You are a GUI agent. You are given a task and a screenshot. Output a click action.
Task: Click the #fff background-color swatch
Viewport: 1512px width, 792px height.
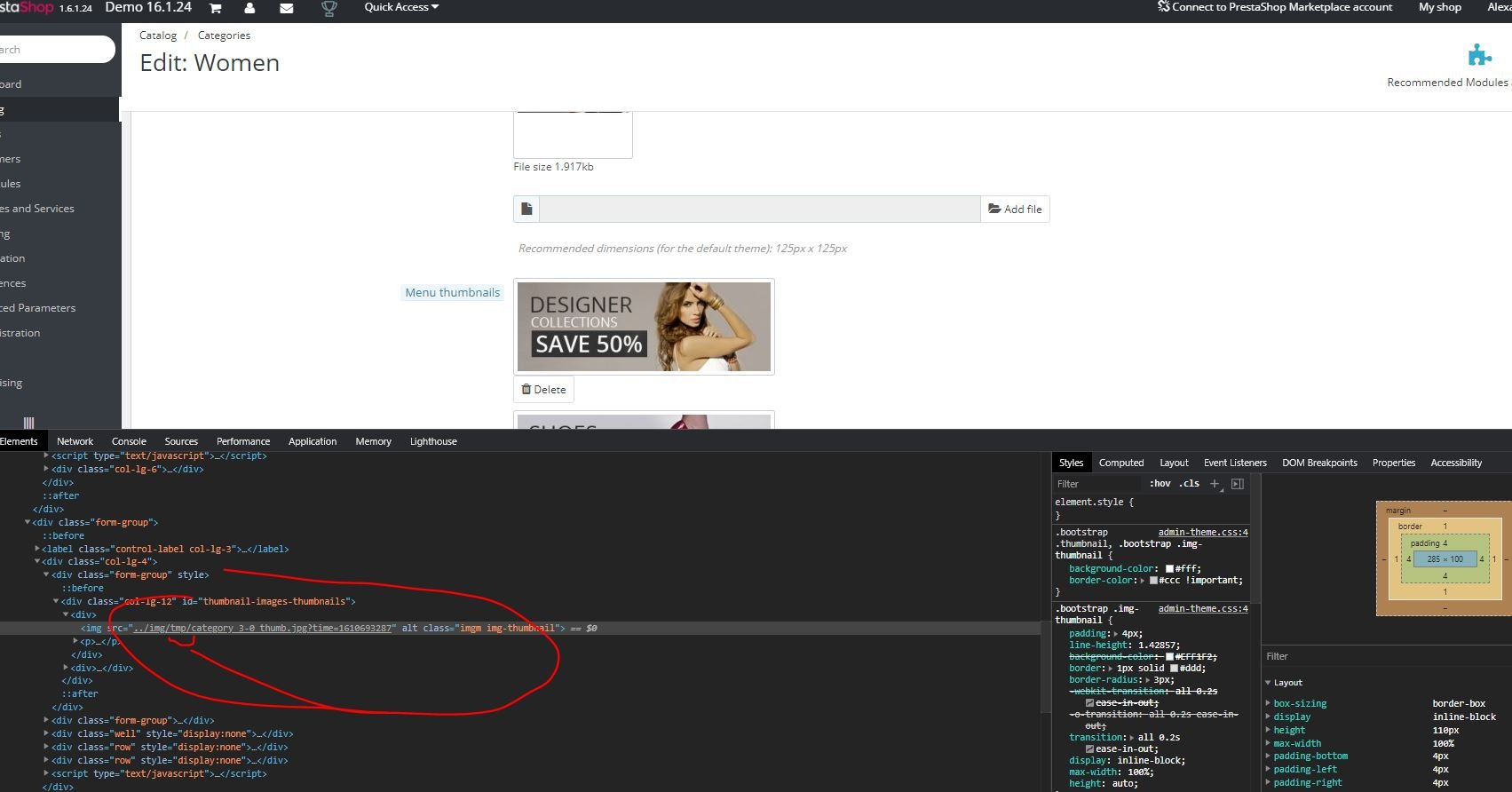(x=1169, y=568)
